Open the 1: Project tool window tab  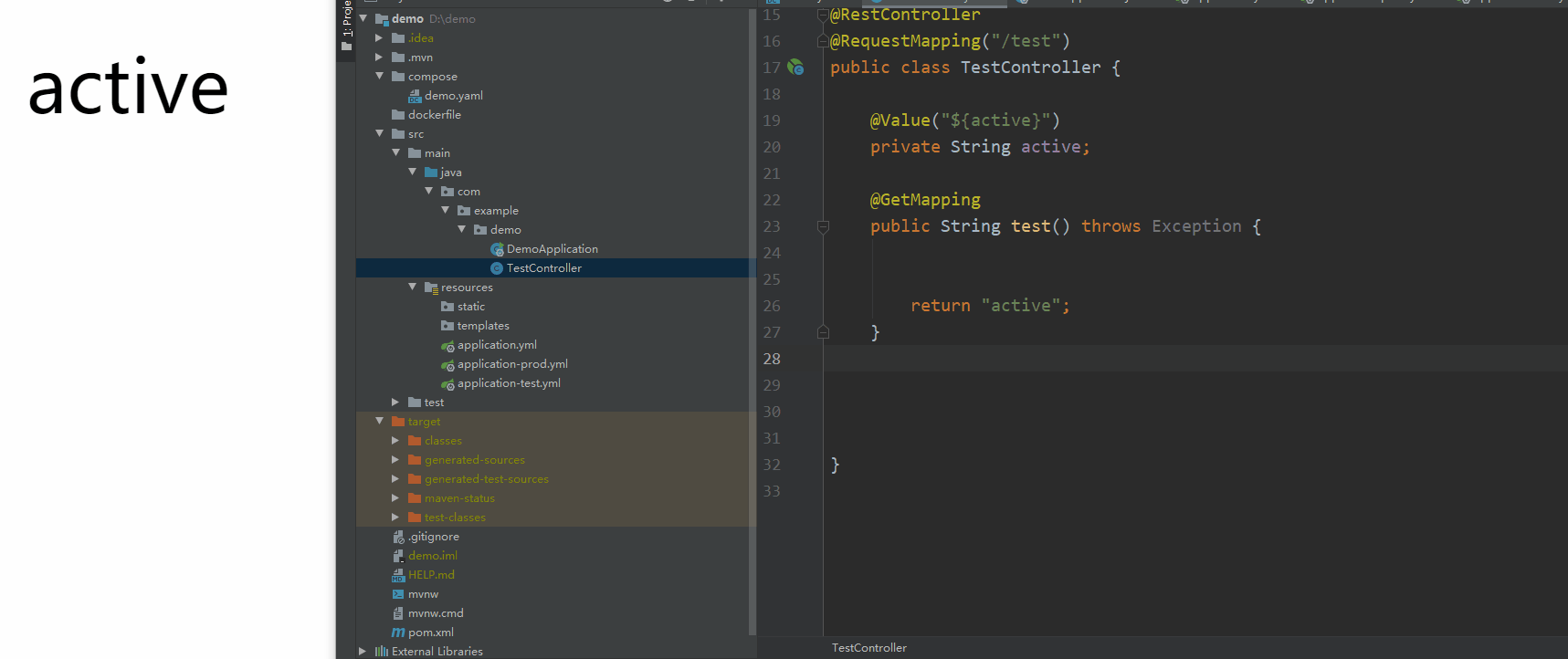[x=346, y=26]
